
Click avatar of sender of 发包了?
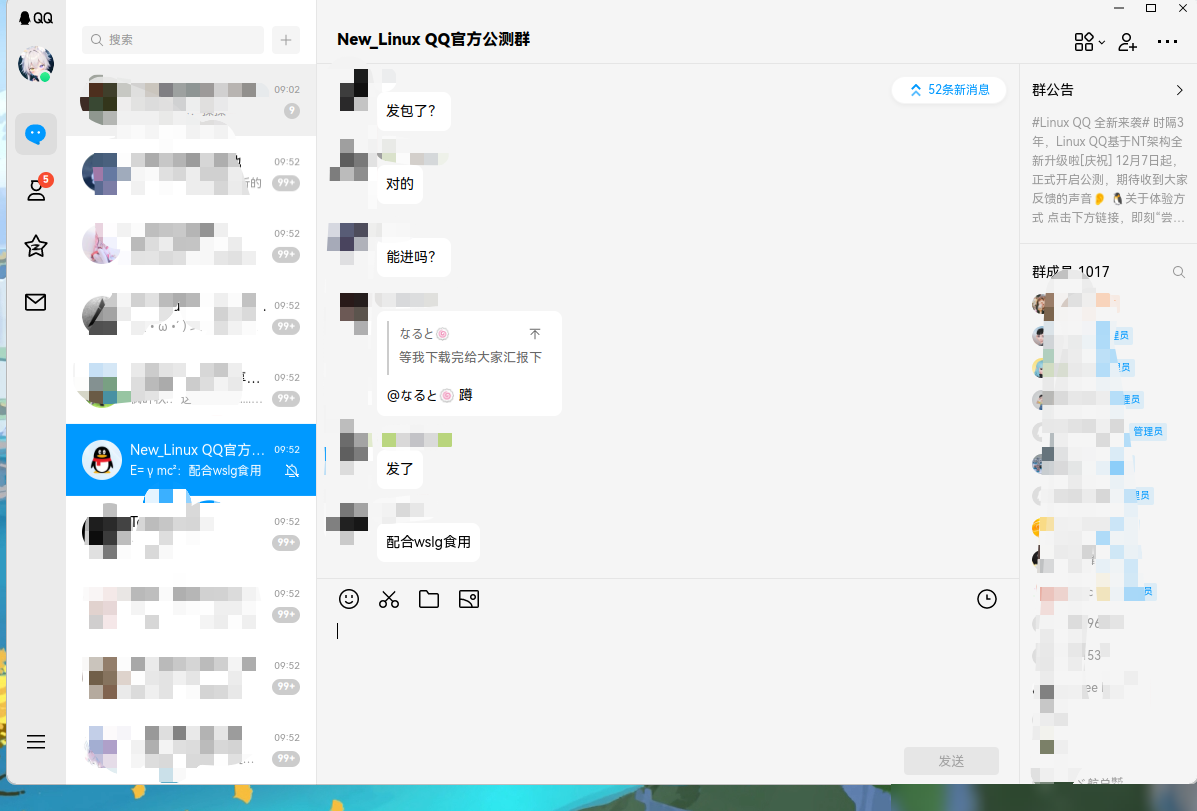(353, 90)
